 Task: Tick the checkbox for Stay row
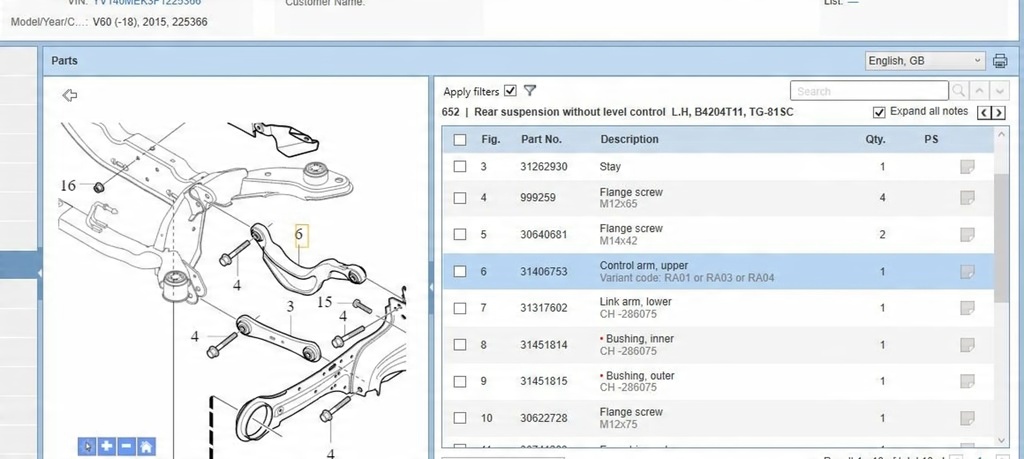(x=460, y=166)
